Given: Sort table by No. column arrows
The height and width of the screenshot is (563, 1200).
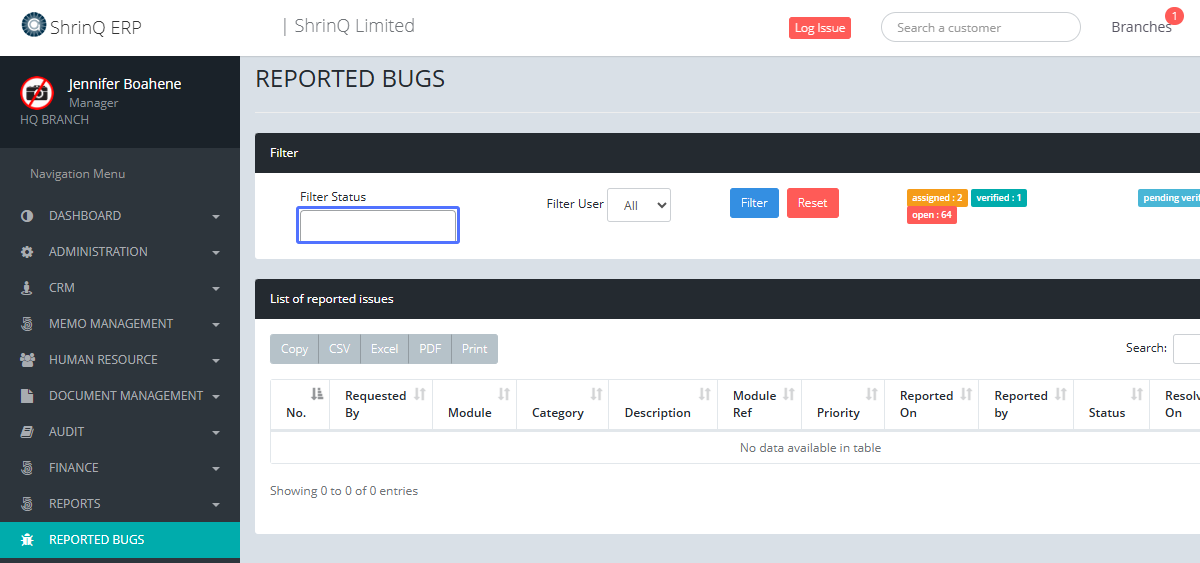Looking at the screenshot, I should pos(317,394).
